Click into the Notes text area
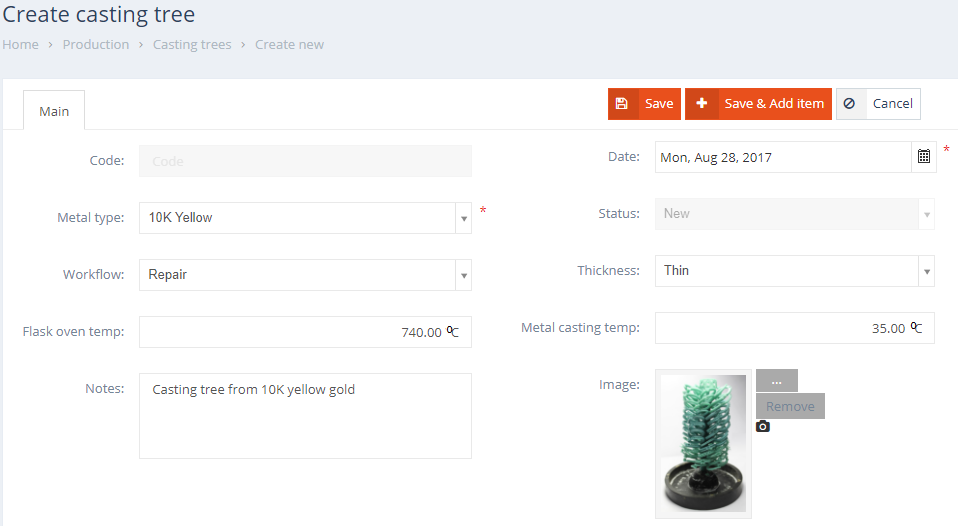958x526 pixels. pos(305,416)
